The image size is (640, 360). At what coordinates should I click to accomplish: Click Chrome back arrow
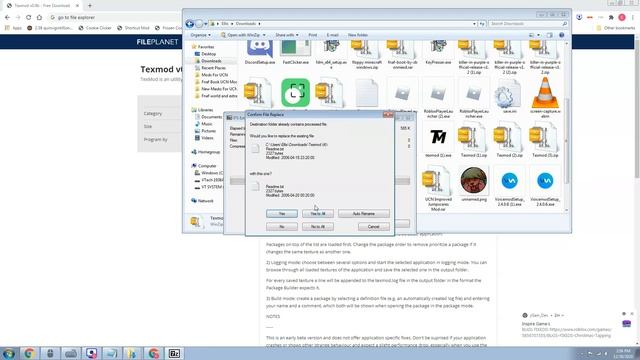tap(7, 18)
